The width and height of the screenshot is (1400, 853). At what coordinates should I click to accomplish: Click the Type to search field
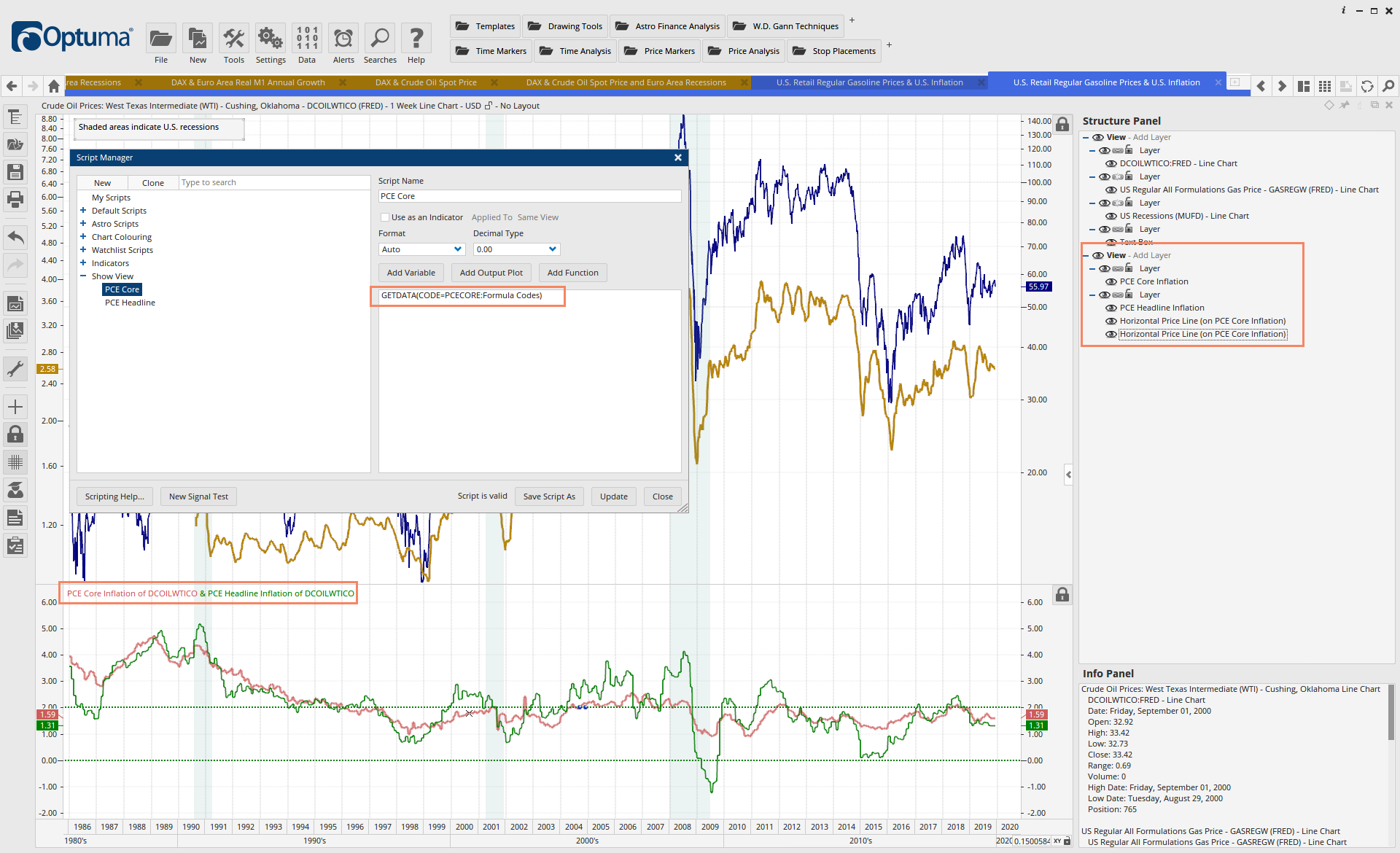274,182
